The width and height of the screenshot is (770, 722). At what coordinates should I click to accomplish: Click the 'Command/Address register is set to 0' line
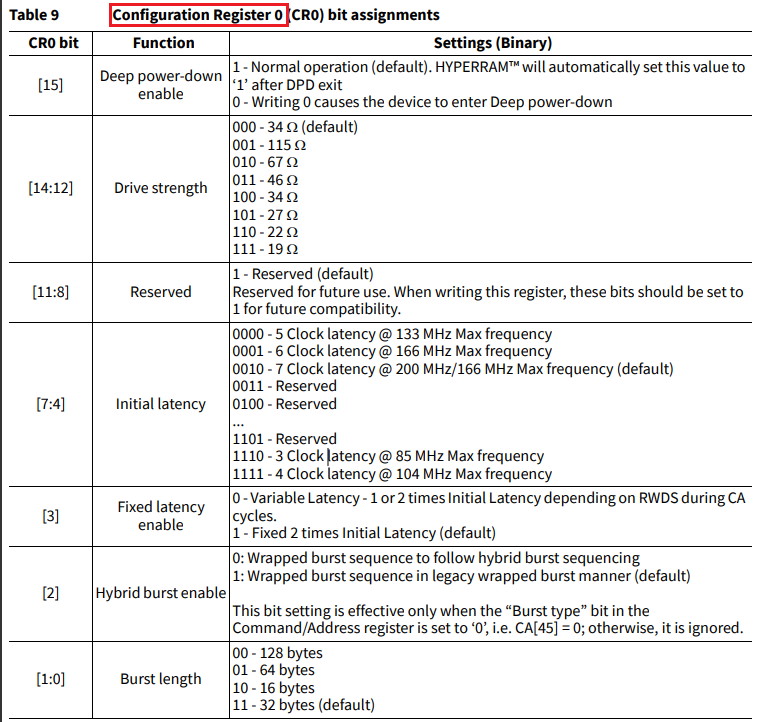[488, 628]
